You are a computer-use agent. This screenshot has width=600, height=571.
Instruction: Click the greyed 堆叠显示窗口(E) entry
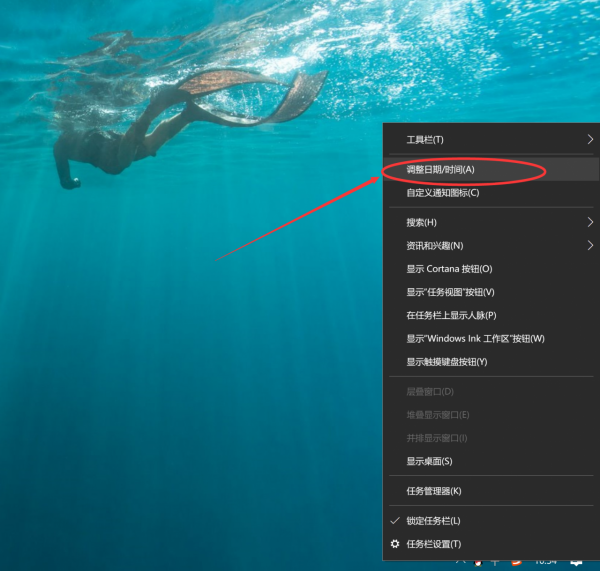tap(491, 415)
